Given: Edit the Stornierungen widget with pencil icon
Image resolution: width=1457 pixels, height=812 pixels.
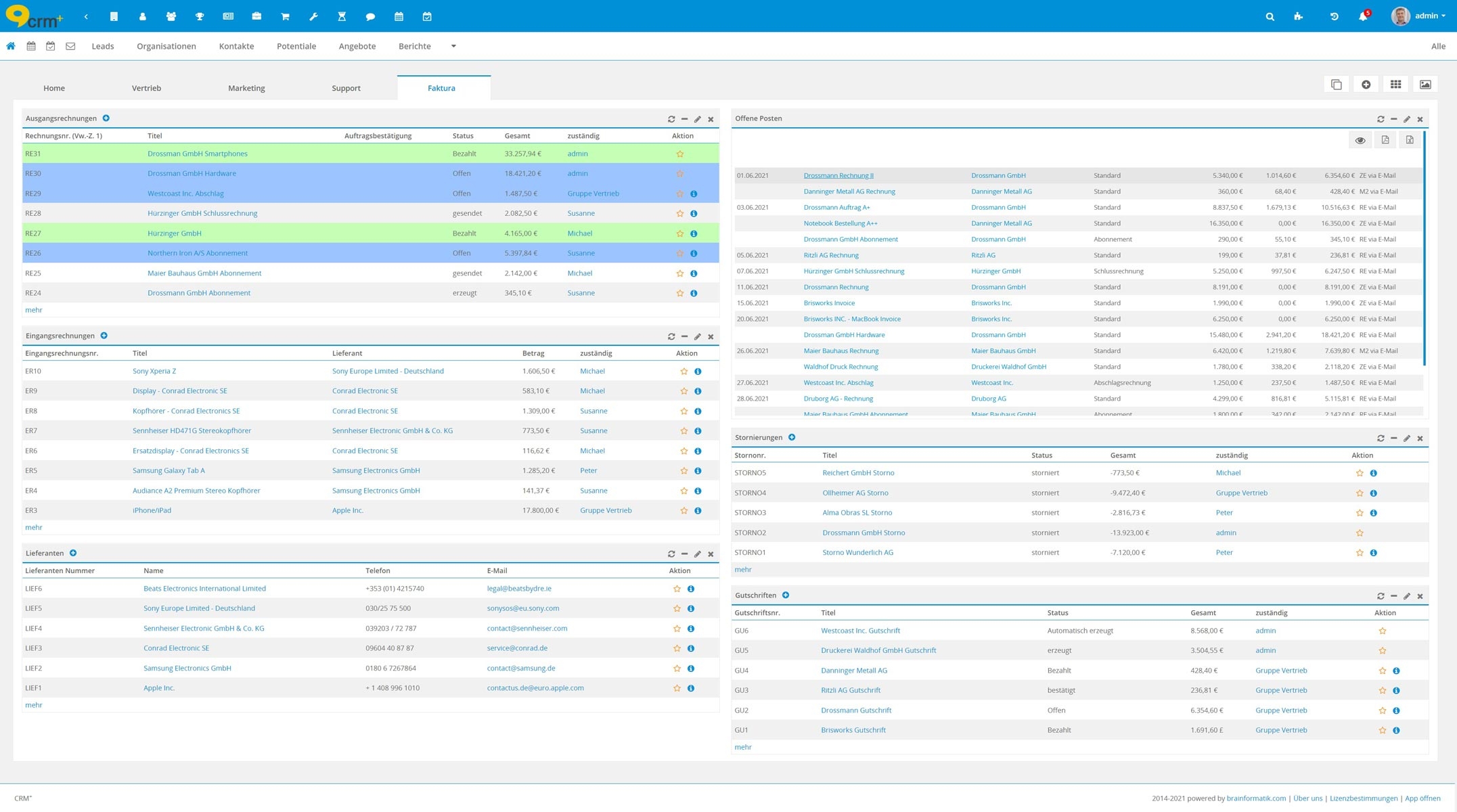Looking at the screenshot, I should (1407, 438).
